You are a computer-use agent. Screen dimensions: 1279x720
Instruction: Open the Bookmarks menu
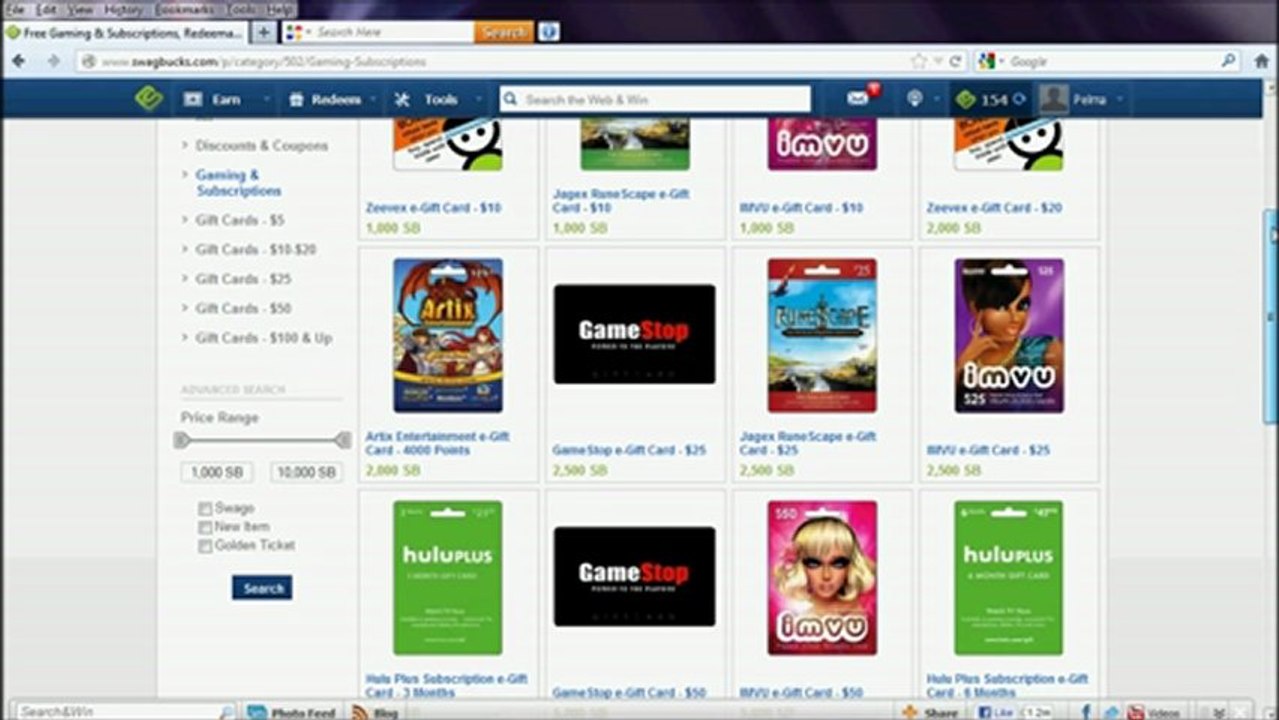(186, 9)
